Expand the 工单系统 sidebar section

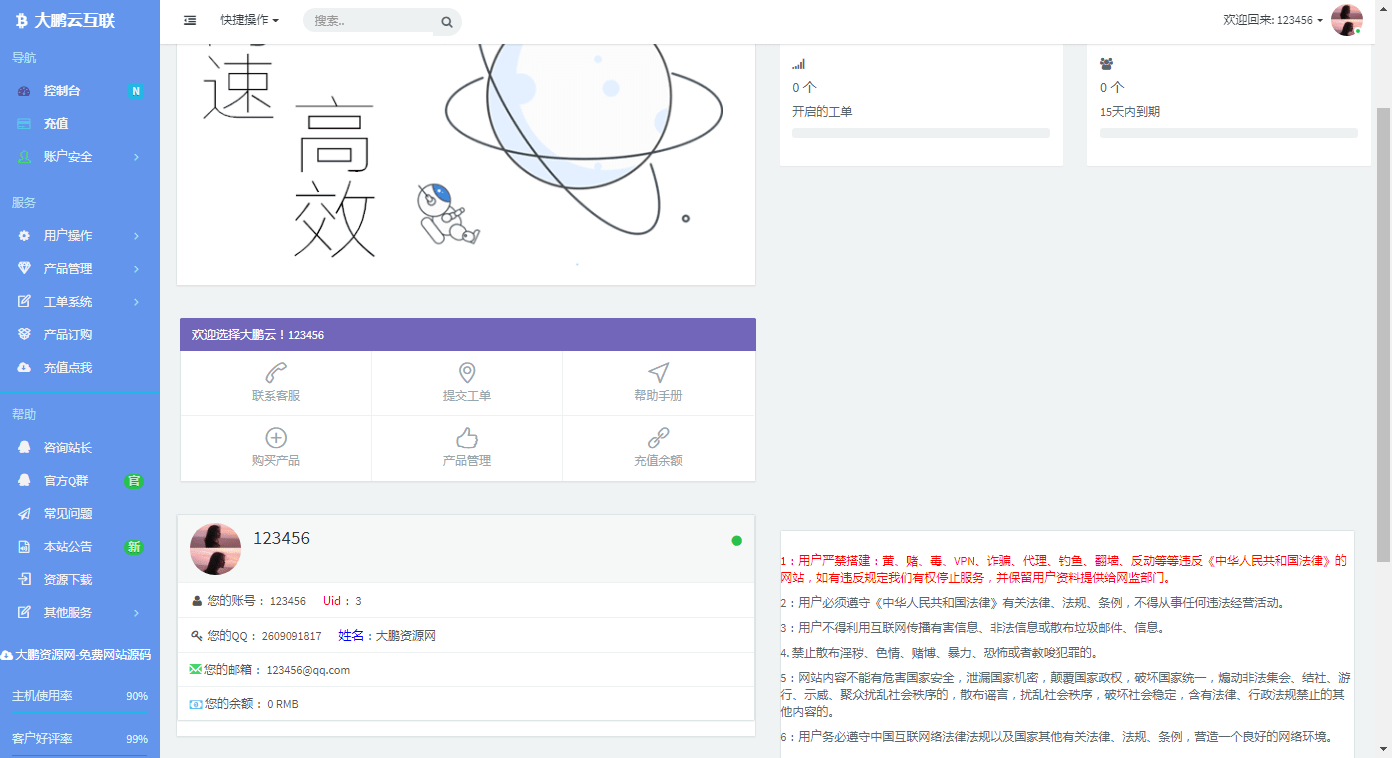[80, 301]
